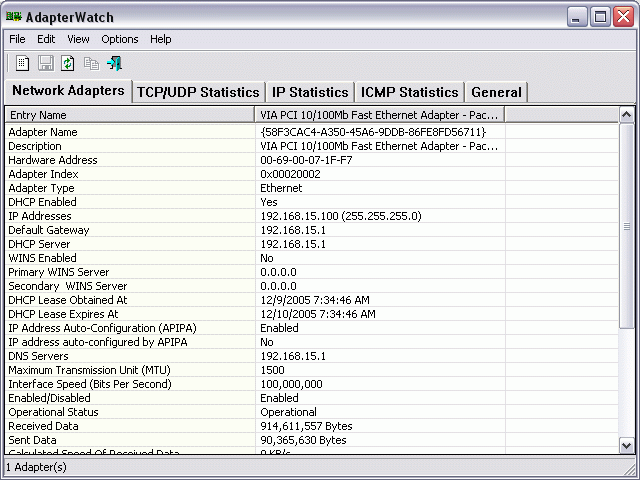This screenshot has width=640, height=480.
Task: Select the Default Gateway row
Action: pos(312,230)
